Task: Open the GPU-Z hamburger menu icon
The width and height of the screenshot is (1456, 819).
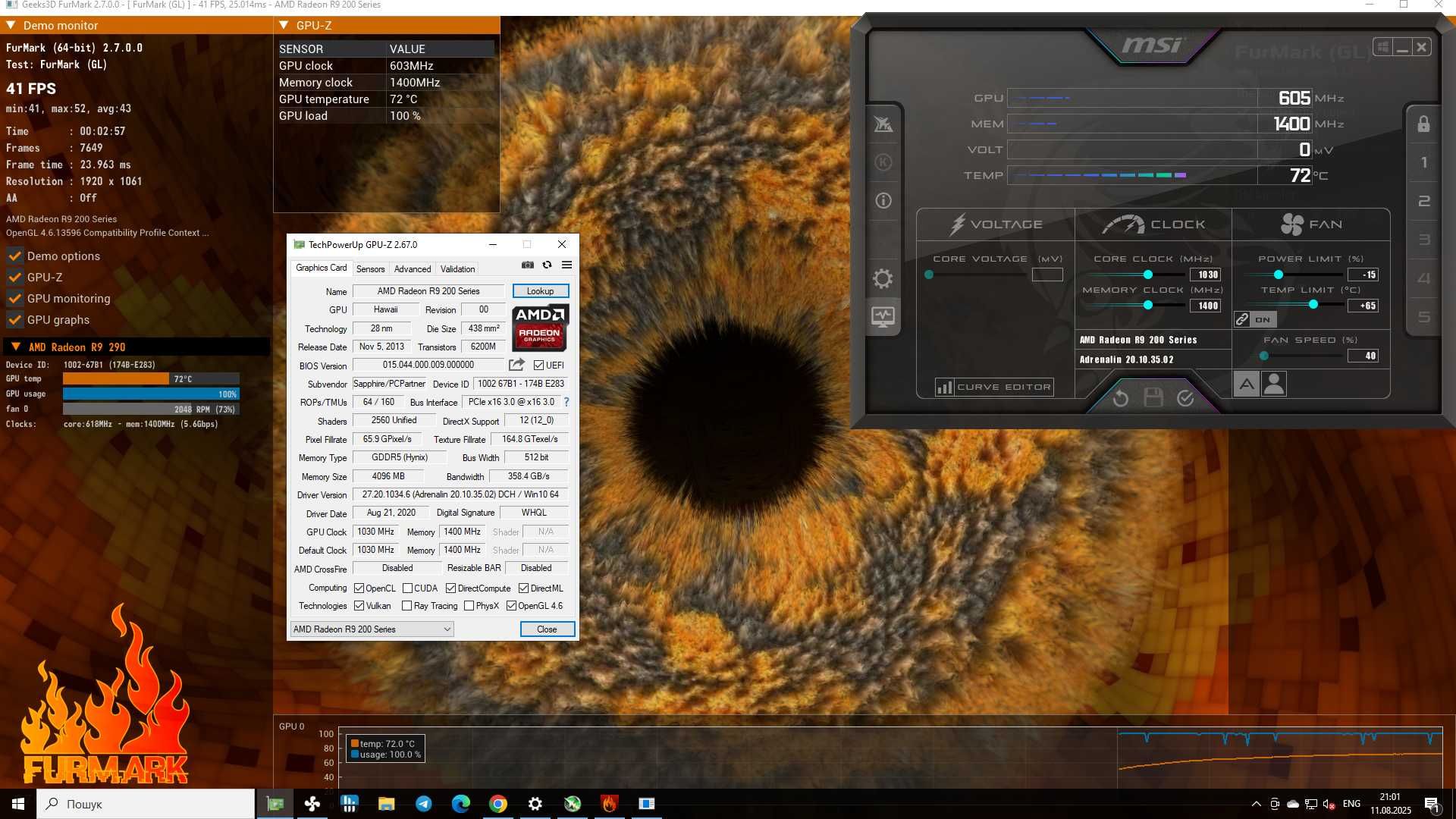Action: coord(566,265)
